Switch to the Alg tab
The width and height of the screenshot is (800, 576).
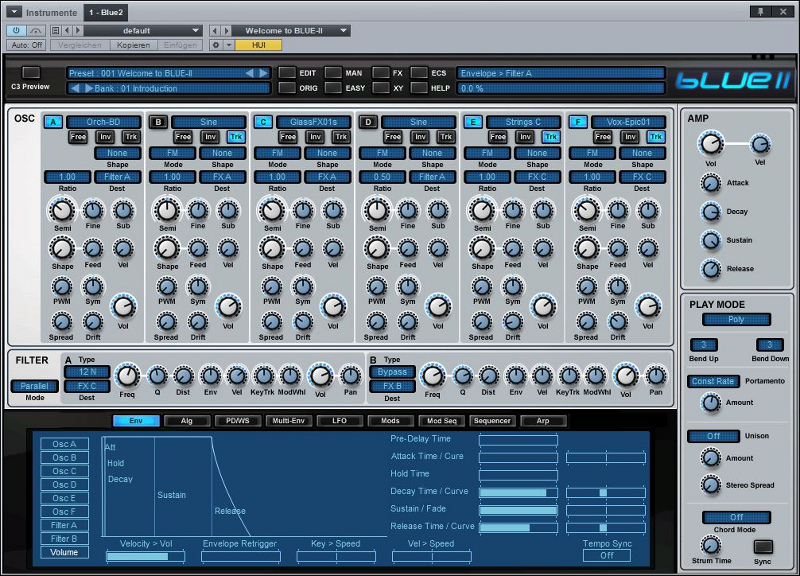pos(187,421)
